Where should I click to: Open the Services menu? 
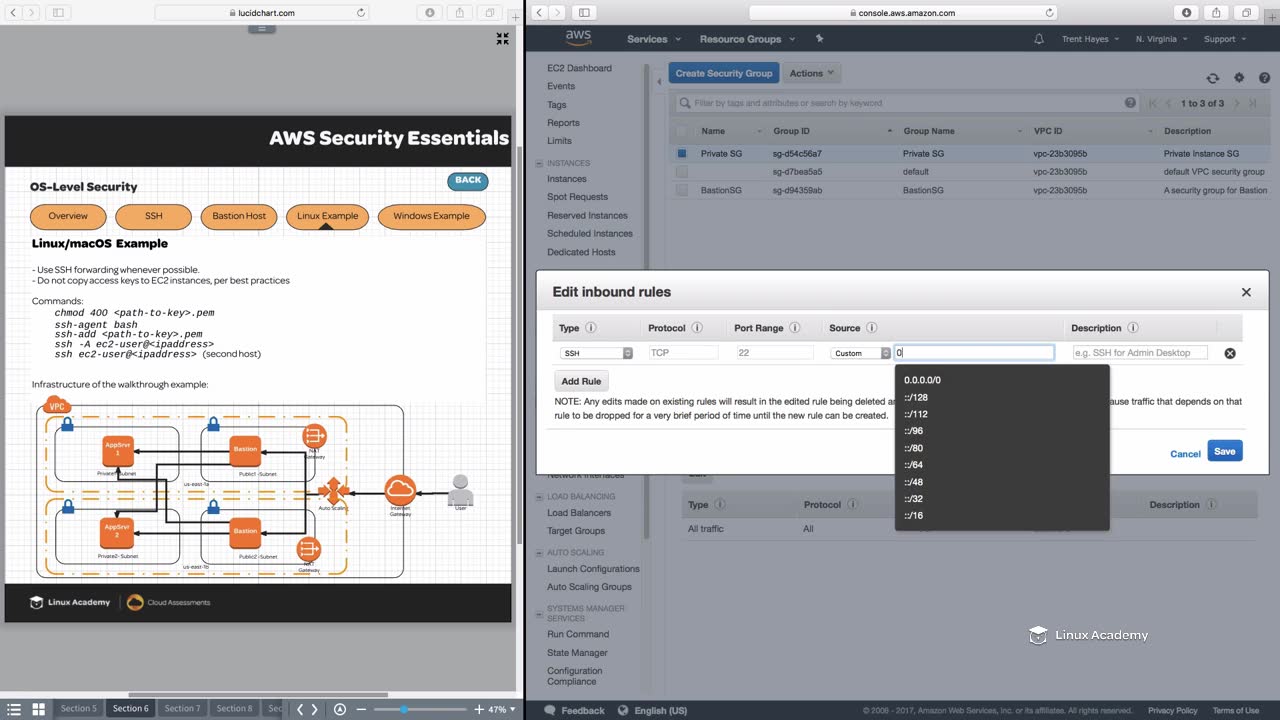(x=653, y=39)
